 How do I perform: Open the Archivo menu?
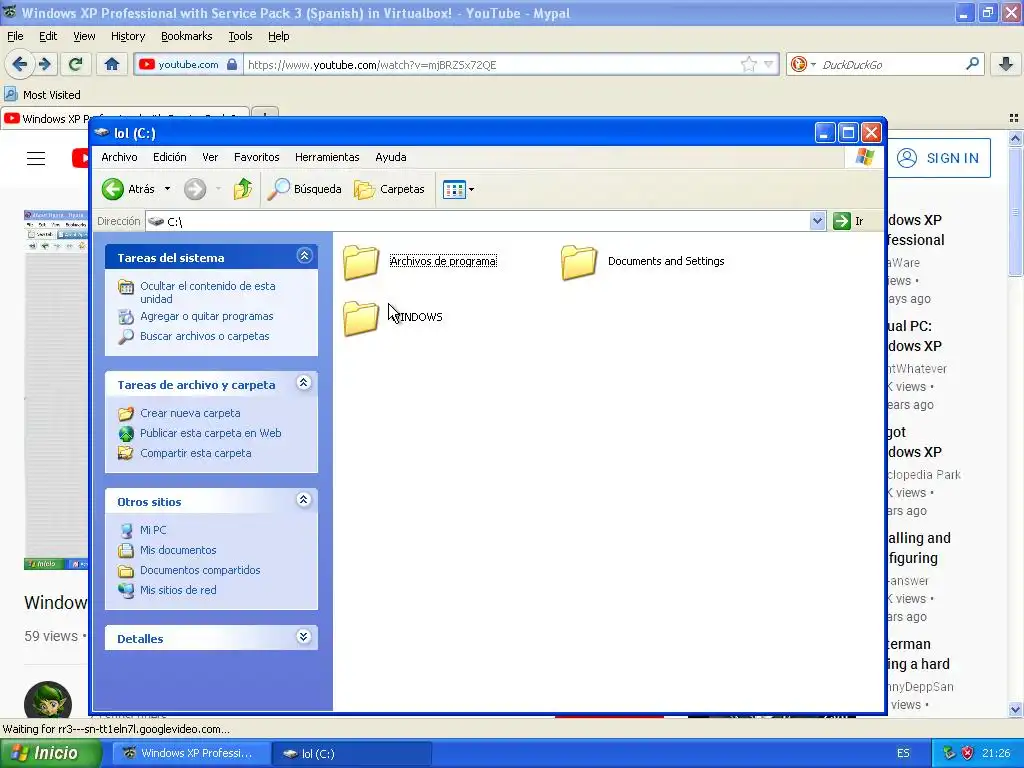point(119,157)
